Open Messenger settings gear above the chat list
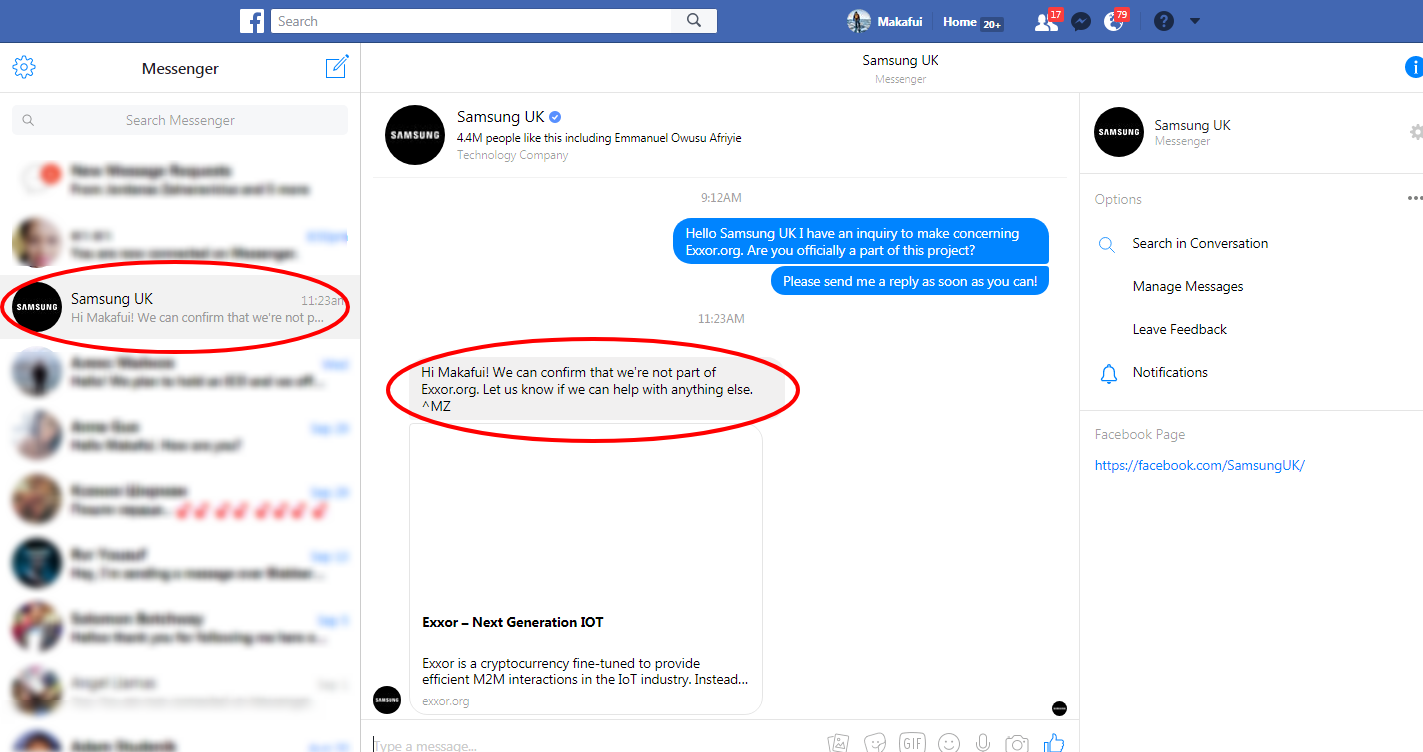 point(24,67)
